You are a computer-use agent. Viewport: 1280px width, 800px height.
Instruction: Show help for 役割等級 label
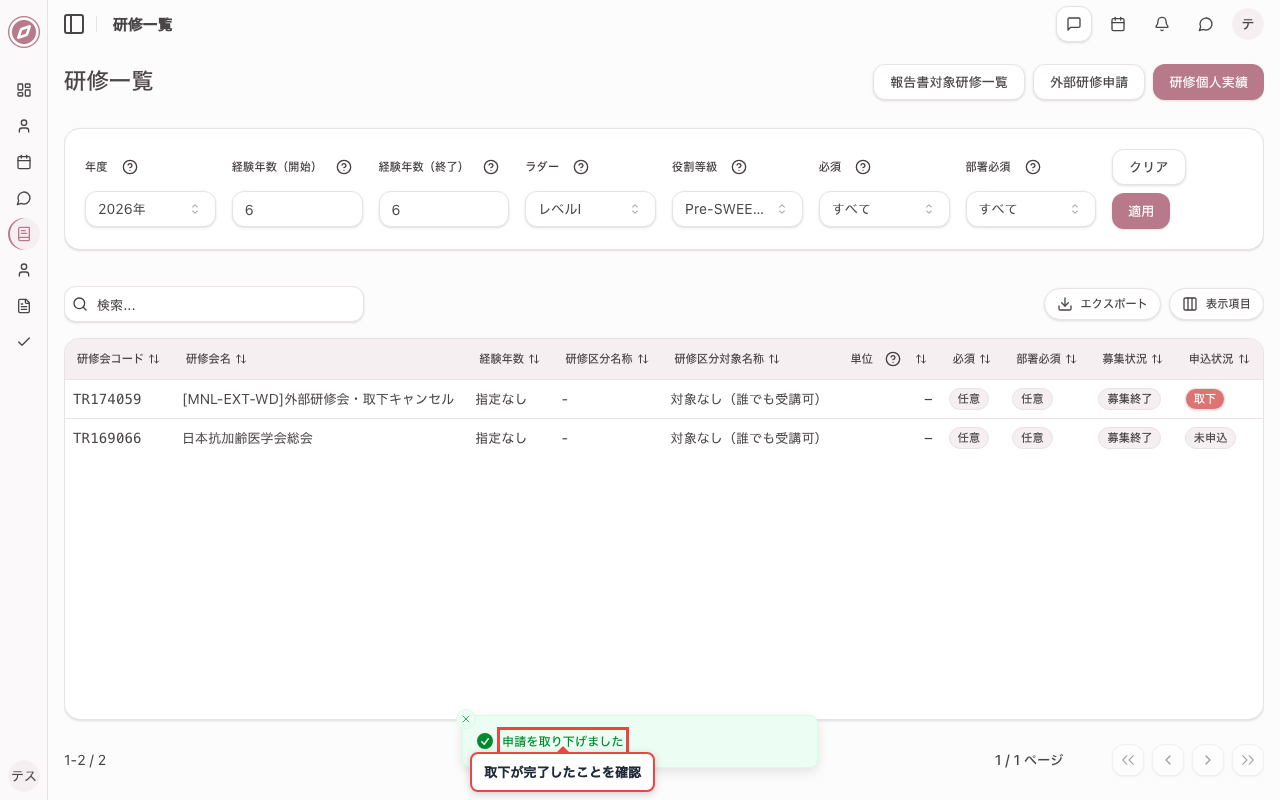click(739, 167)
